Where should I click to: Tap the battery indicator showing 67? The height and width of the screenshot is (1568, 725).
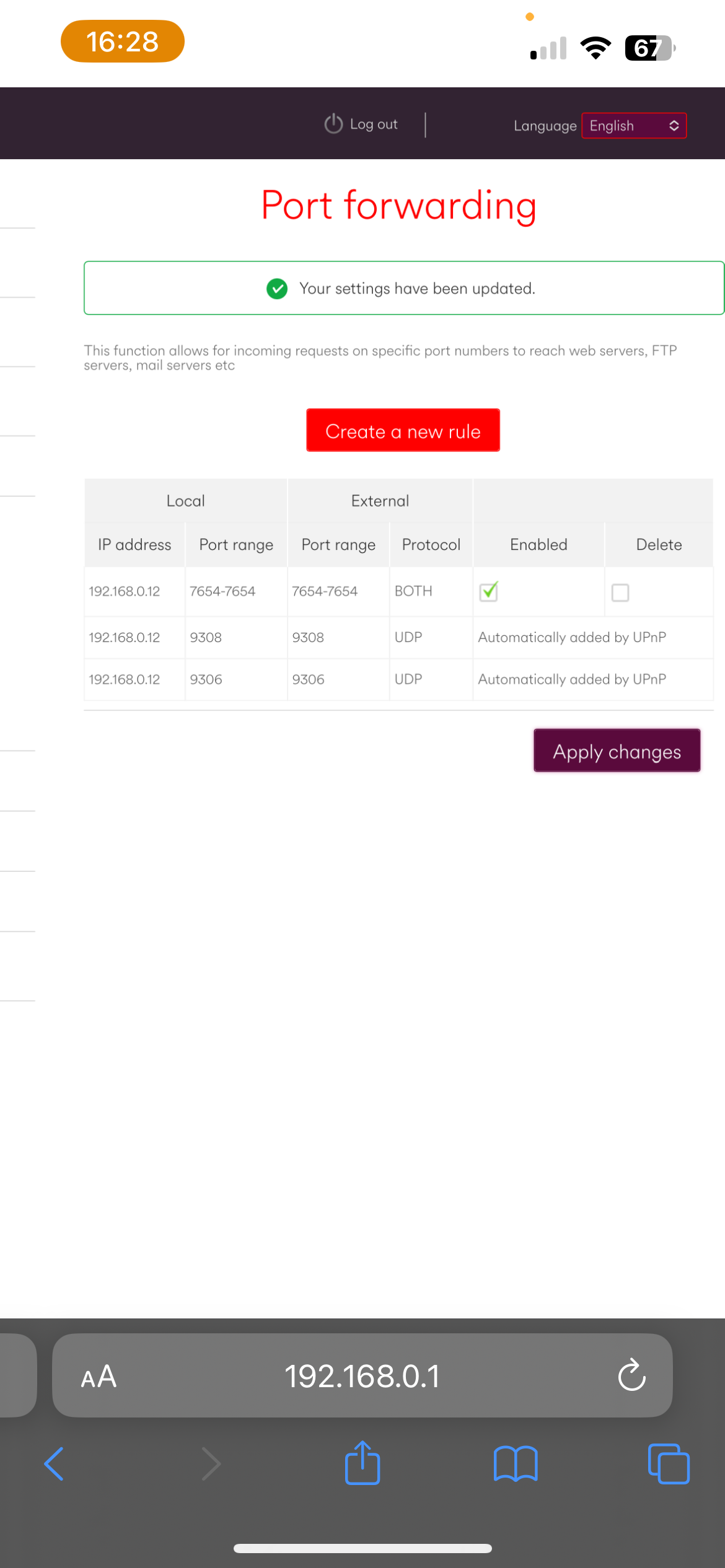point(650,48)
